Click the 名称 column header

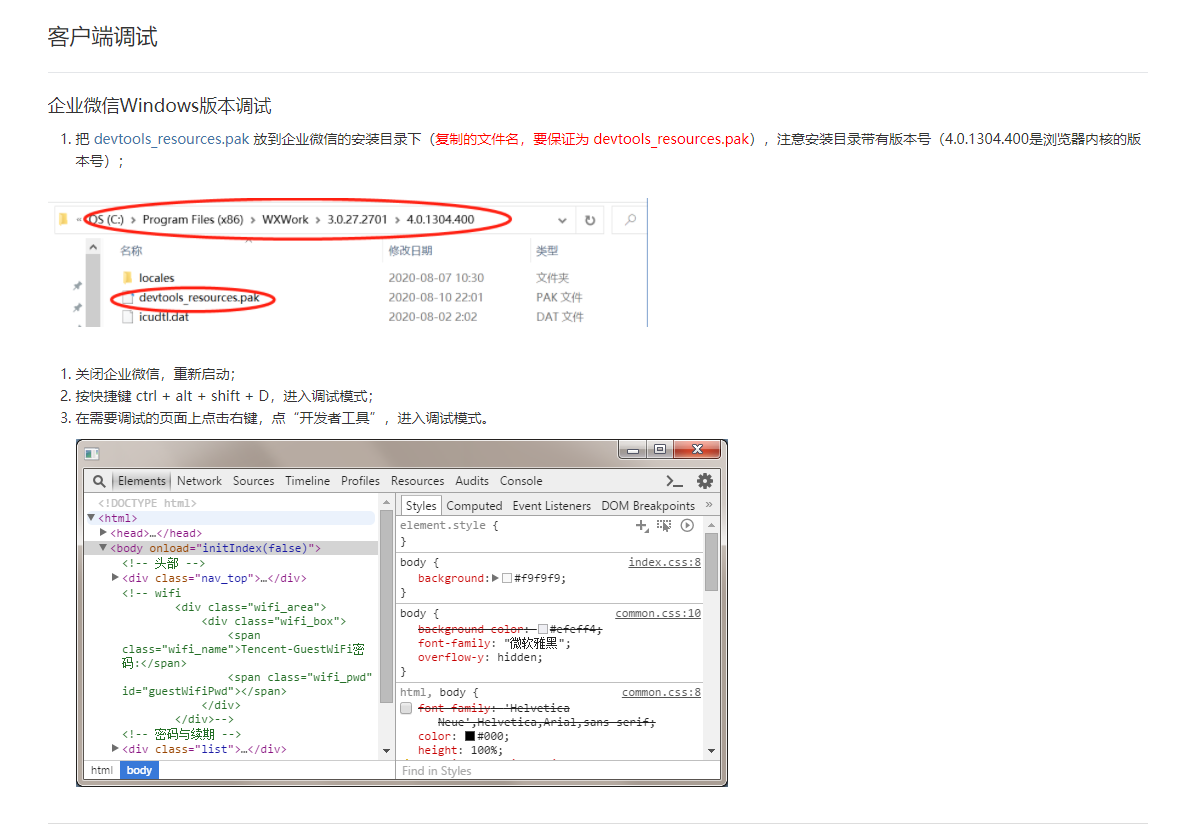pos(131,251)
